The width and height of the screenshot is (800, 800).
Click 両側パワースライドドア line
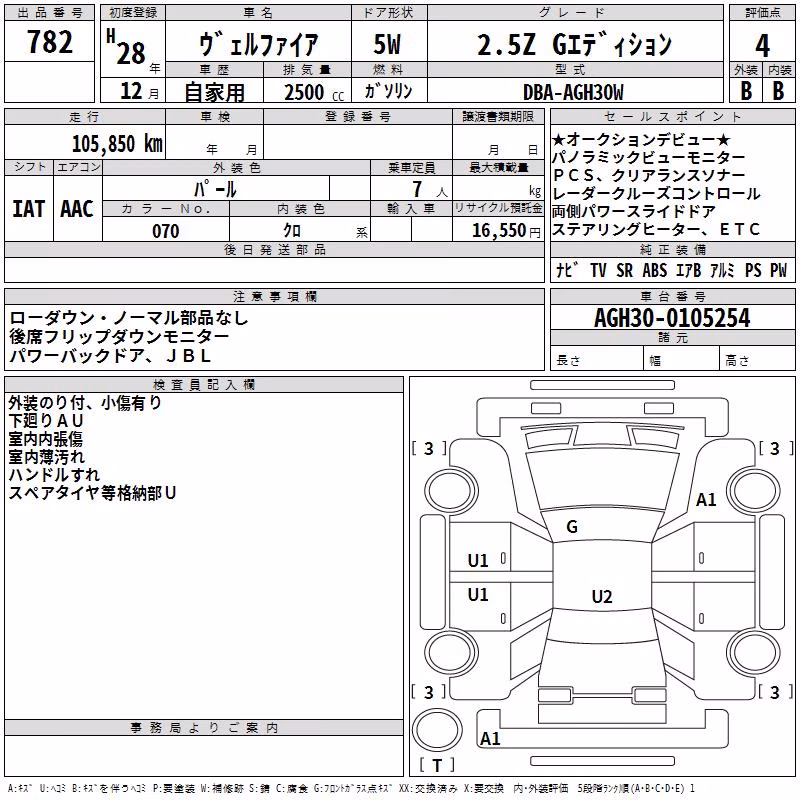[x=634, y=212]
